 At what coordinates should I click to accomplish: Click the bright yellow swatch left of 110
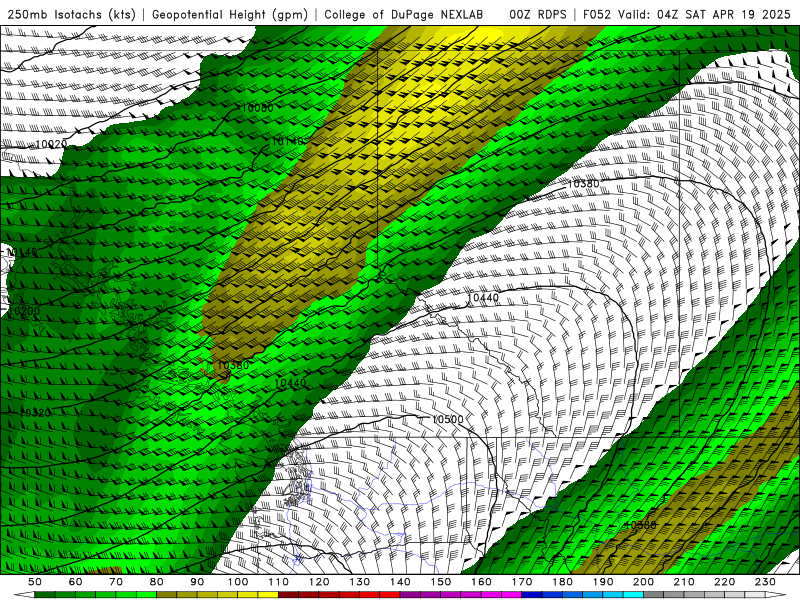click(x=268, y=595)
